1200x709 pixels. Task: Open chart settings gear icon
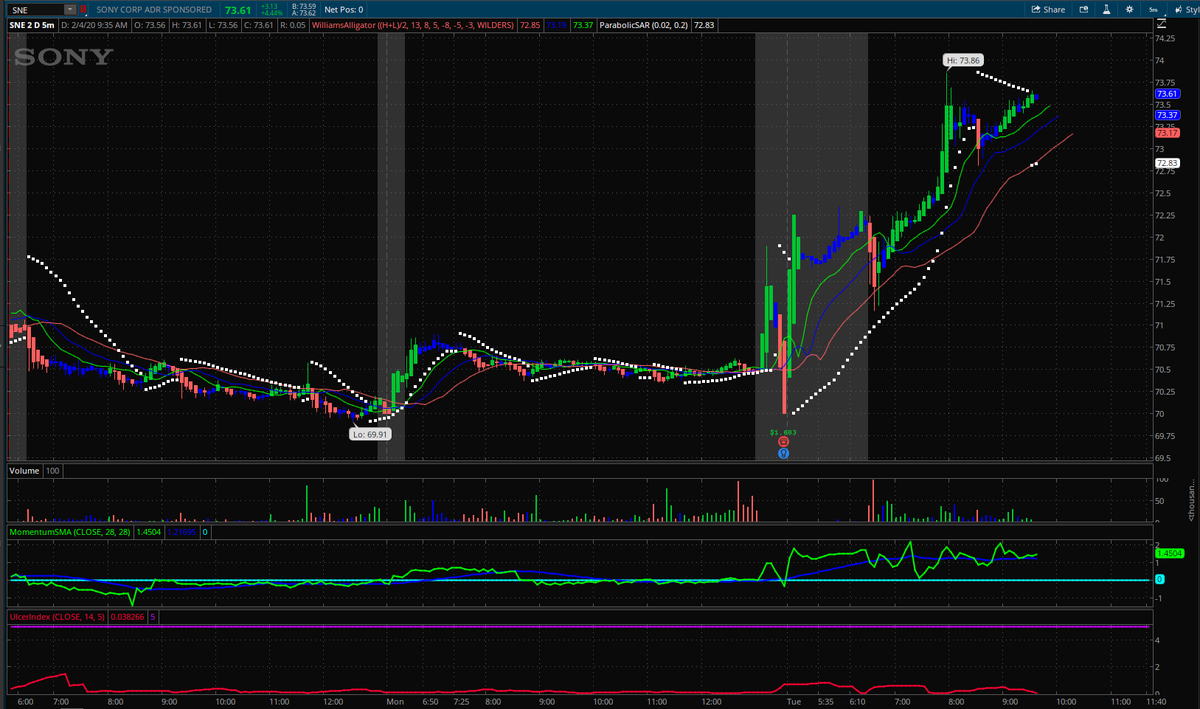tap(1129, 9)
